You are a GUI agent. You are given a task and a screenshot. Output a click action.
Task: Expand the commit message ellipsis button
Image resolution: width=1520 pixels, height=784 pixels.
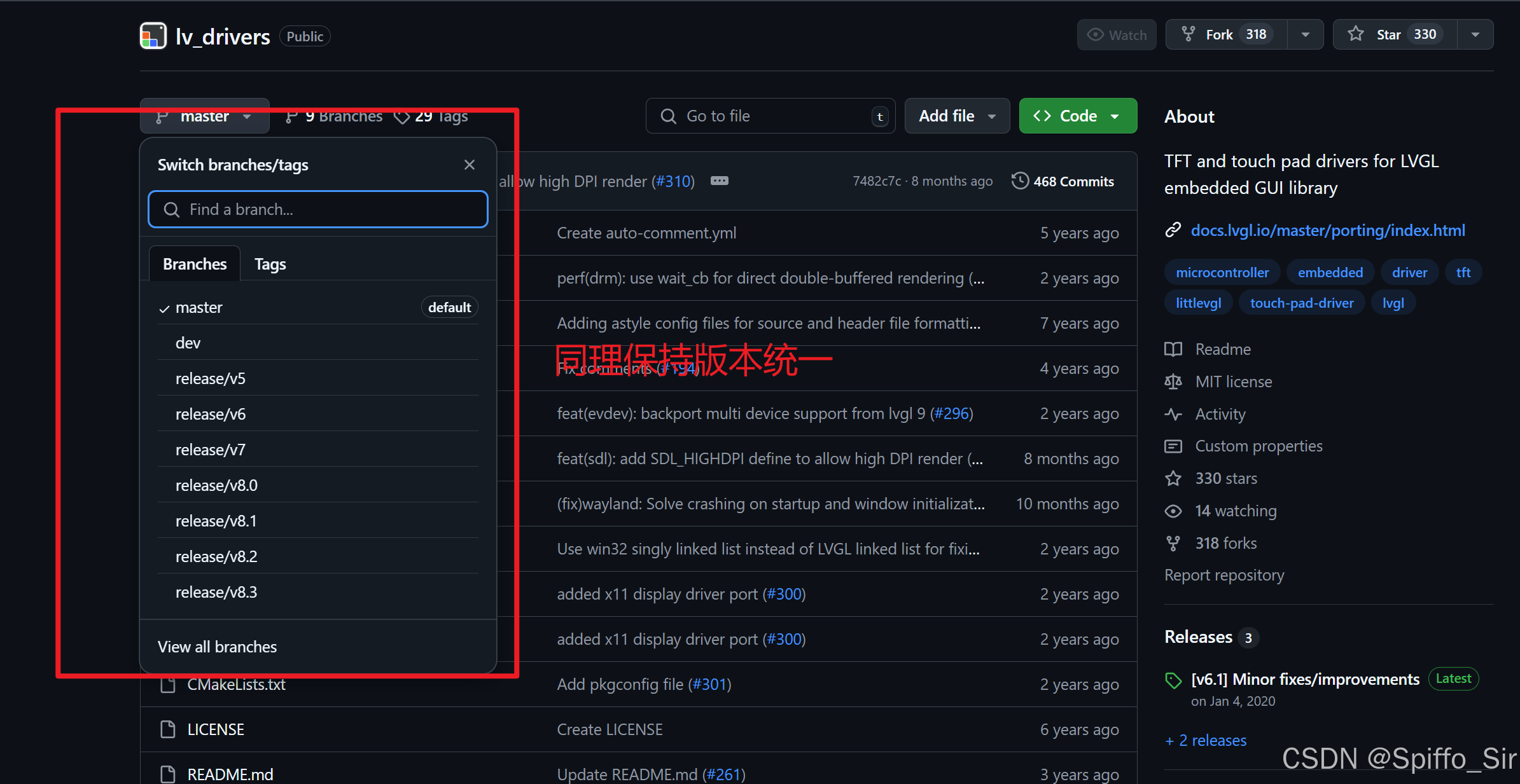(x=719, y=181)
